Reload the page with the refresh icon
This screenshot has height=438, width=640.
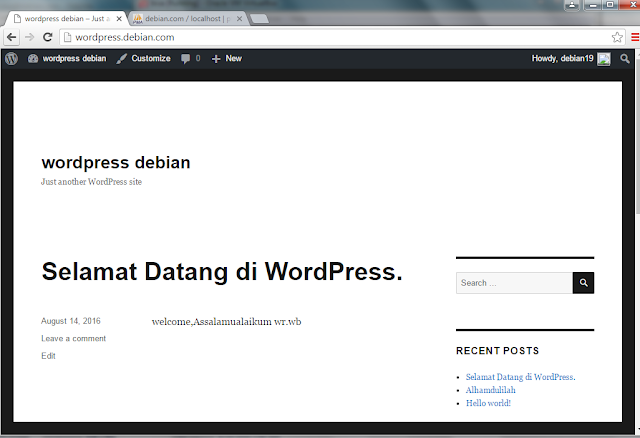(x=48, y=37)
